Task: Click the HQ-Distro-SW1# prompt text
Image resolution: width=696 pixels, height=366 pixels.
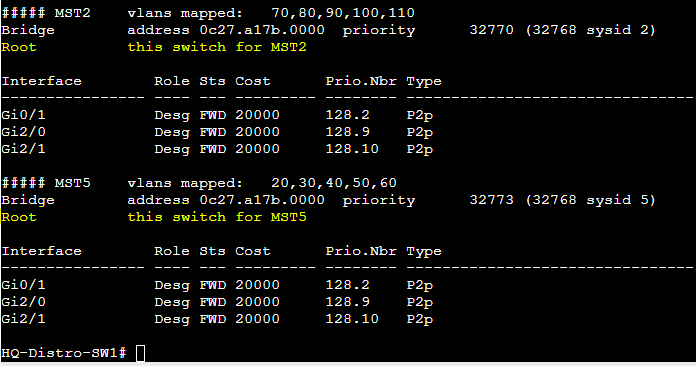Action: (x=64, y=353)
